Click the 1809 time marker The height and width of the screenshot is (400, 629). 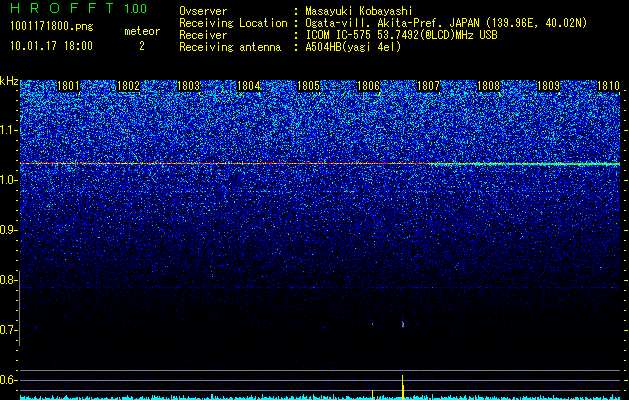pos(548,86)
